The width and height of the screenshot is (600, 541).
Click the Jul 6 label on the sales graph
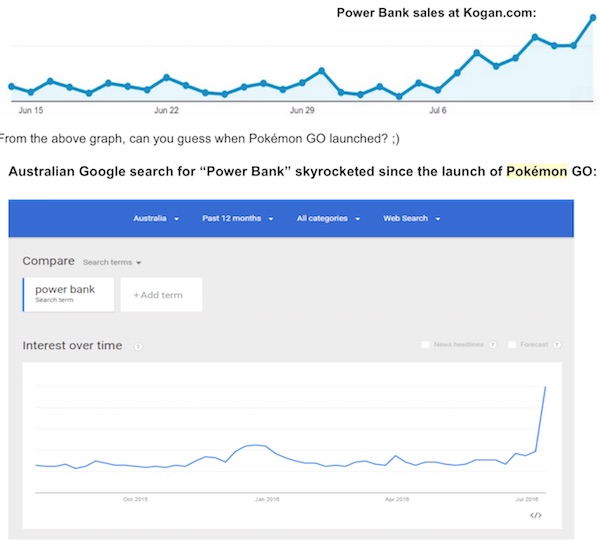coord(437,110)
